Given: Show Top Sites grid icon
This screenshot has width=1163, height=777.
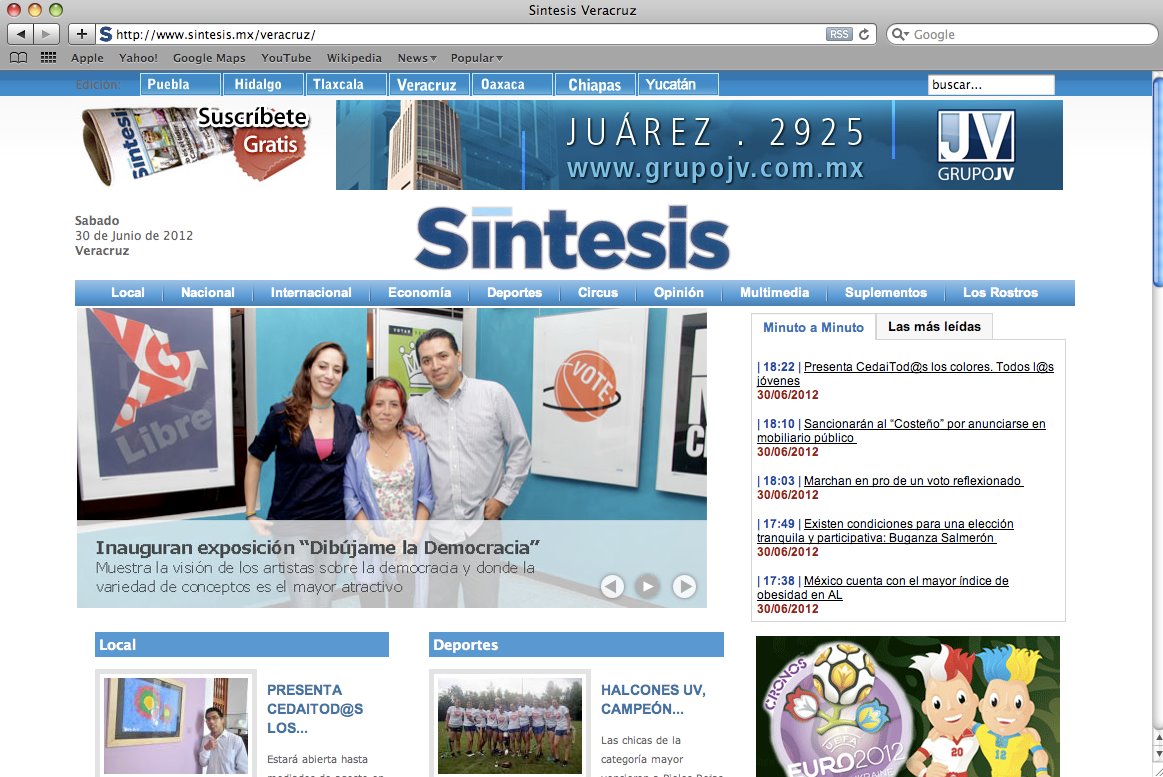Looking at the screenshot, I should pos(48,58).
